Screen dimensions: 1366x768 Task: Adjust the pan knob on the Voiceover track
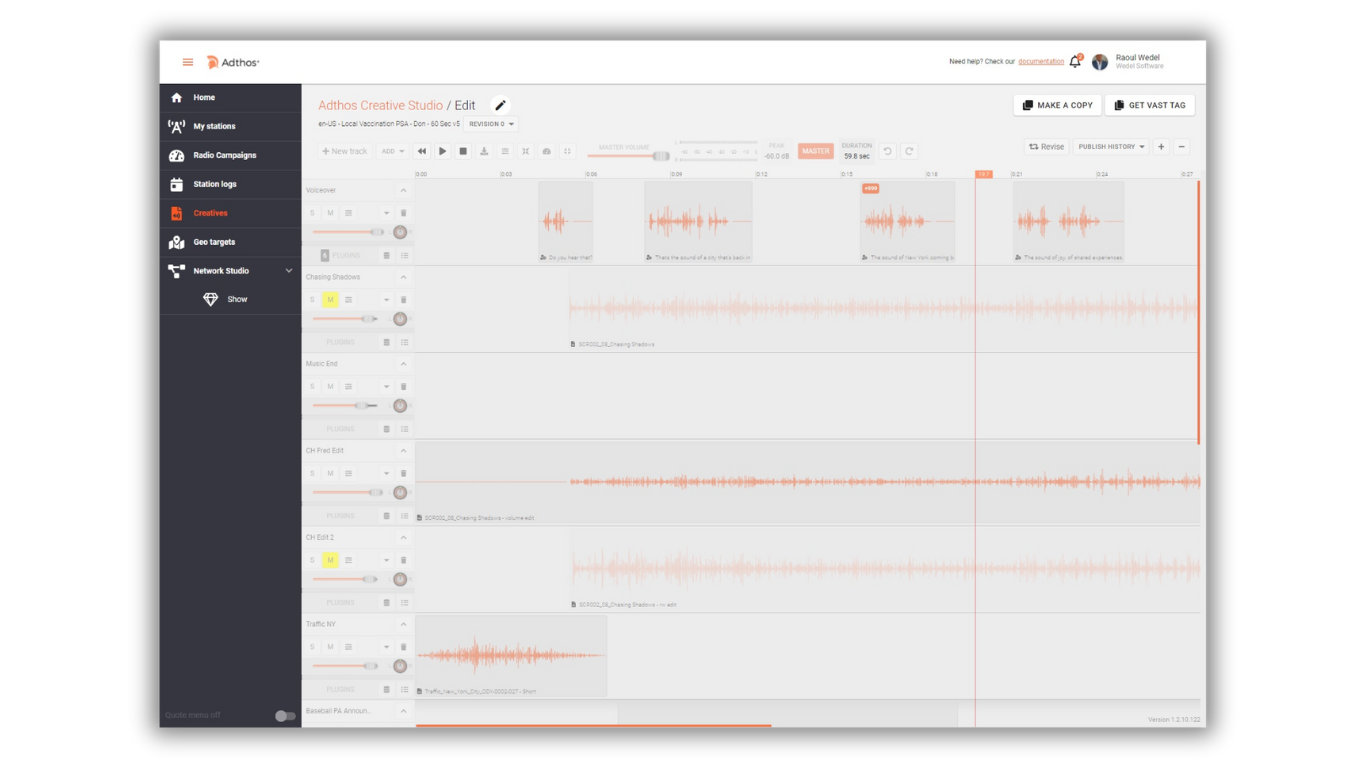[400, 232]
